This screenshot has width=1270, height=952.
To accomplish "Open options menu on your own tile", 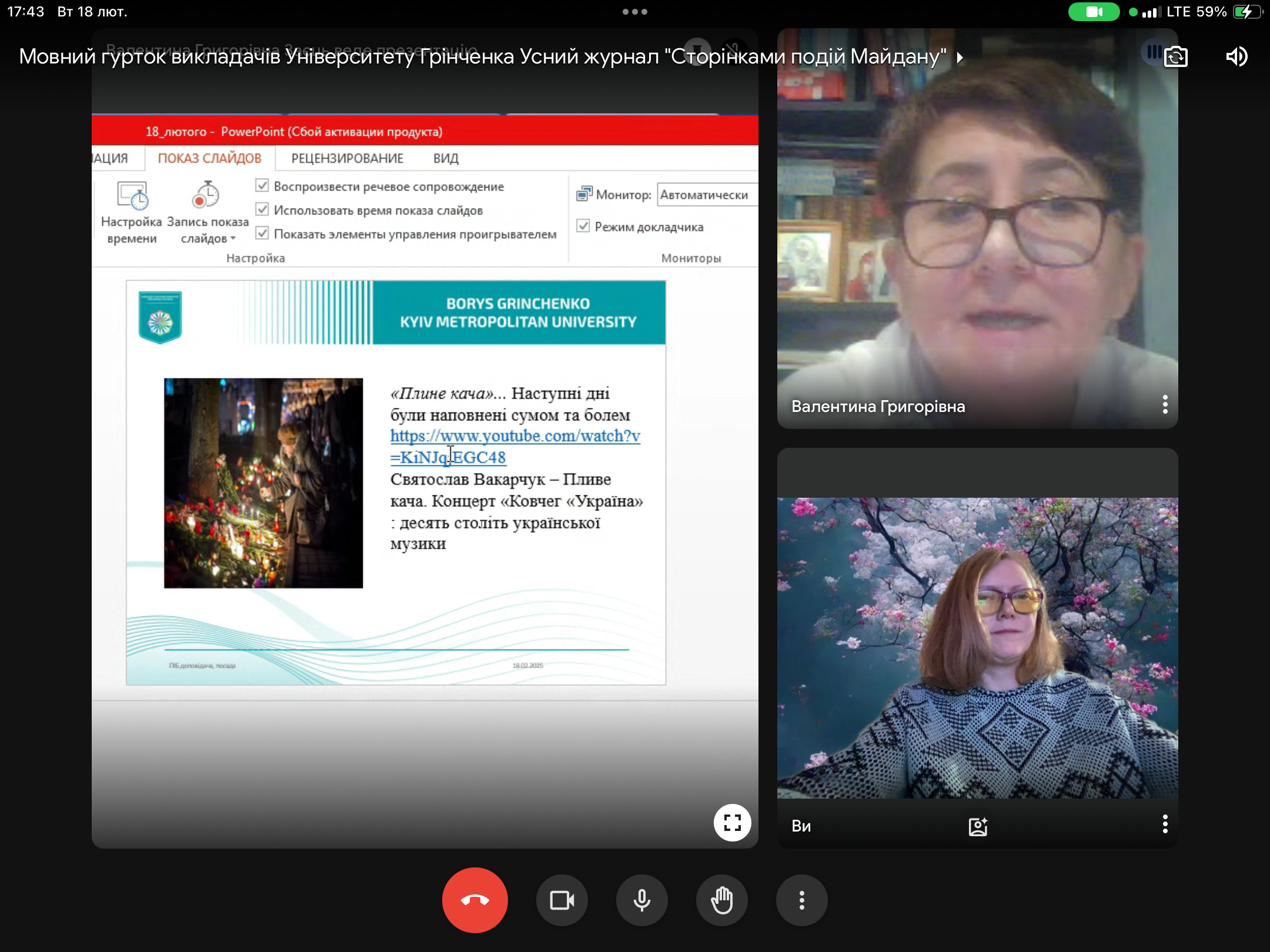I will (x=1165, y=824).
